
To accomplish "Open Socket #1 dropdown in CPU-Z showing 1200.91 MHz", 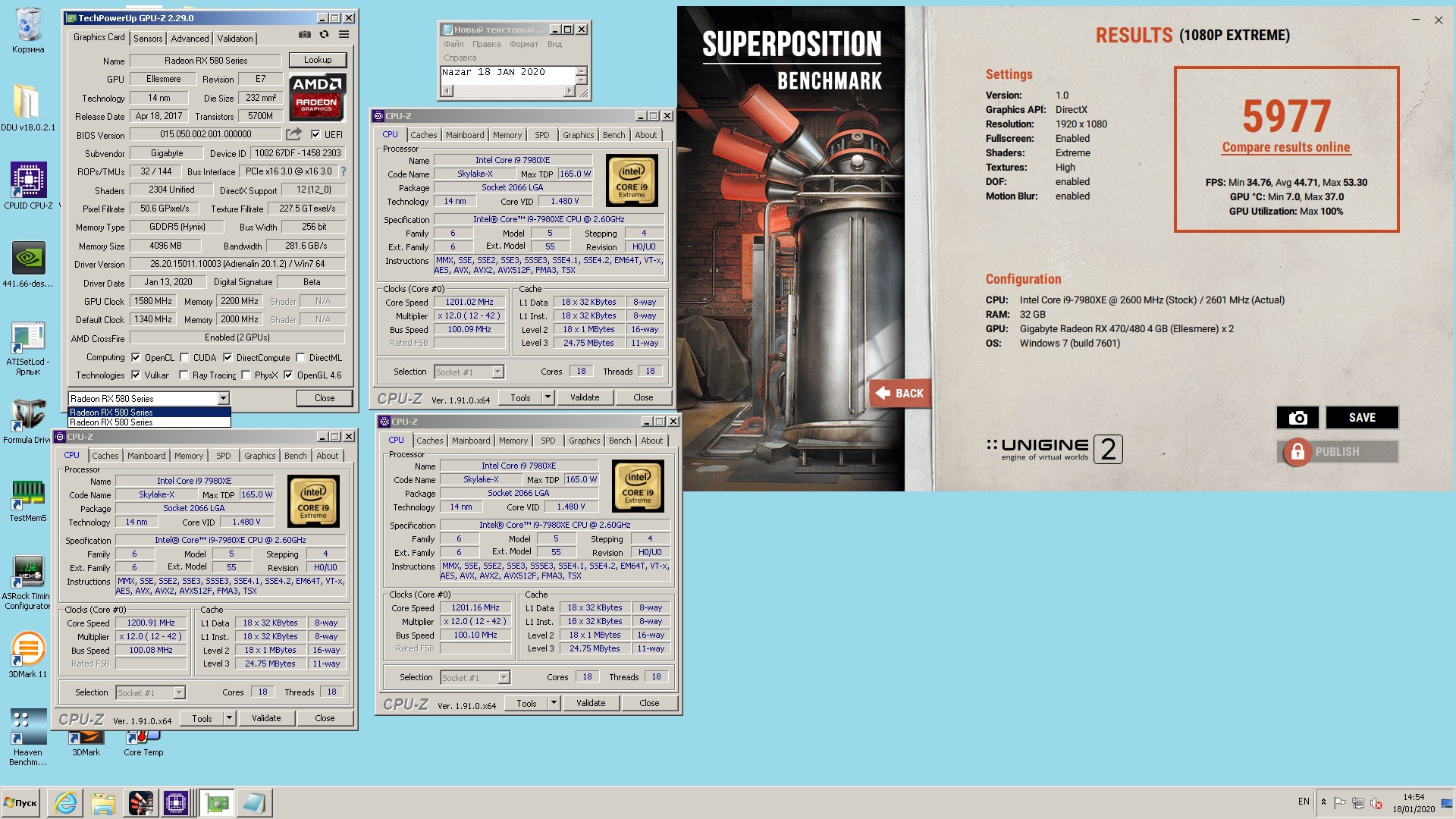I will point(179,692).
